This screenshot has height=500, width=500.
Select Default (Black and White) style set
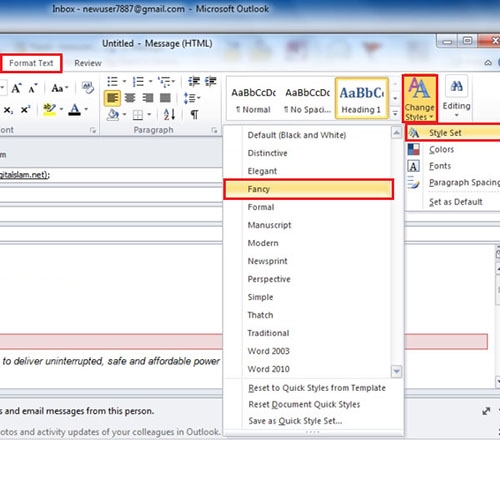(307, 135)
